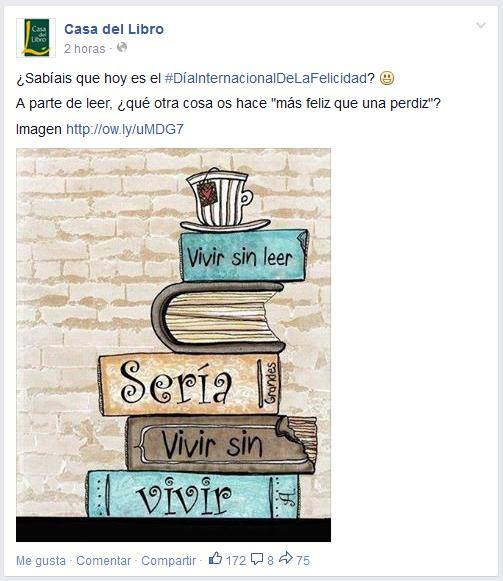
Task: Follow the http://ow.ly/uMDG7 link
Action: (x=125, y=129)
